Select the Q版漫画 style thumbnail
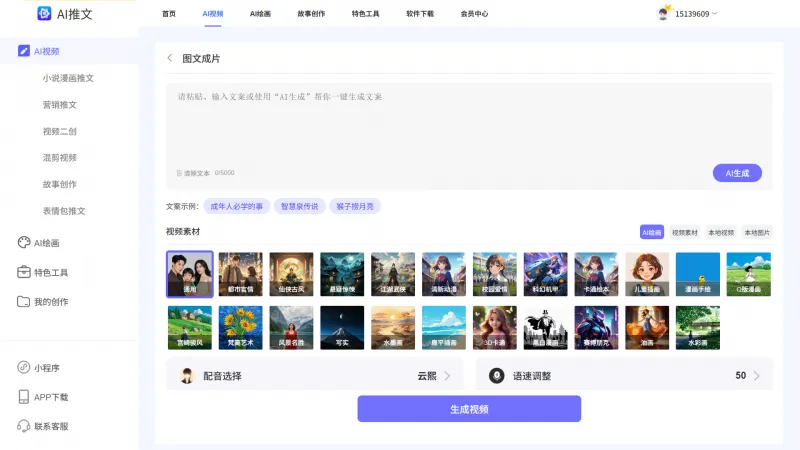 coord(749,274)
